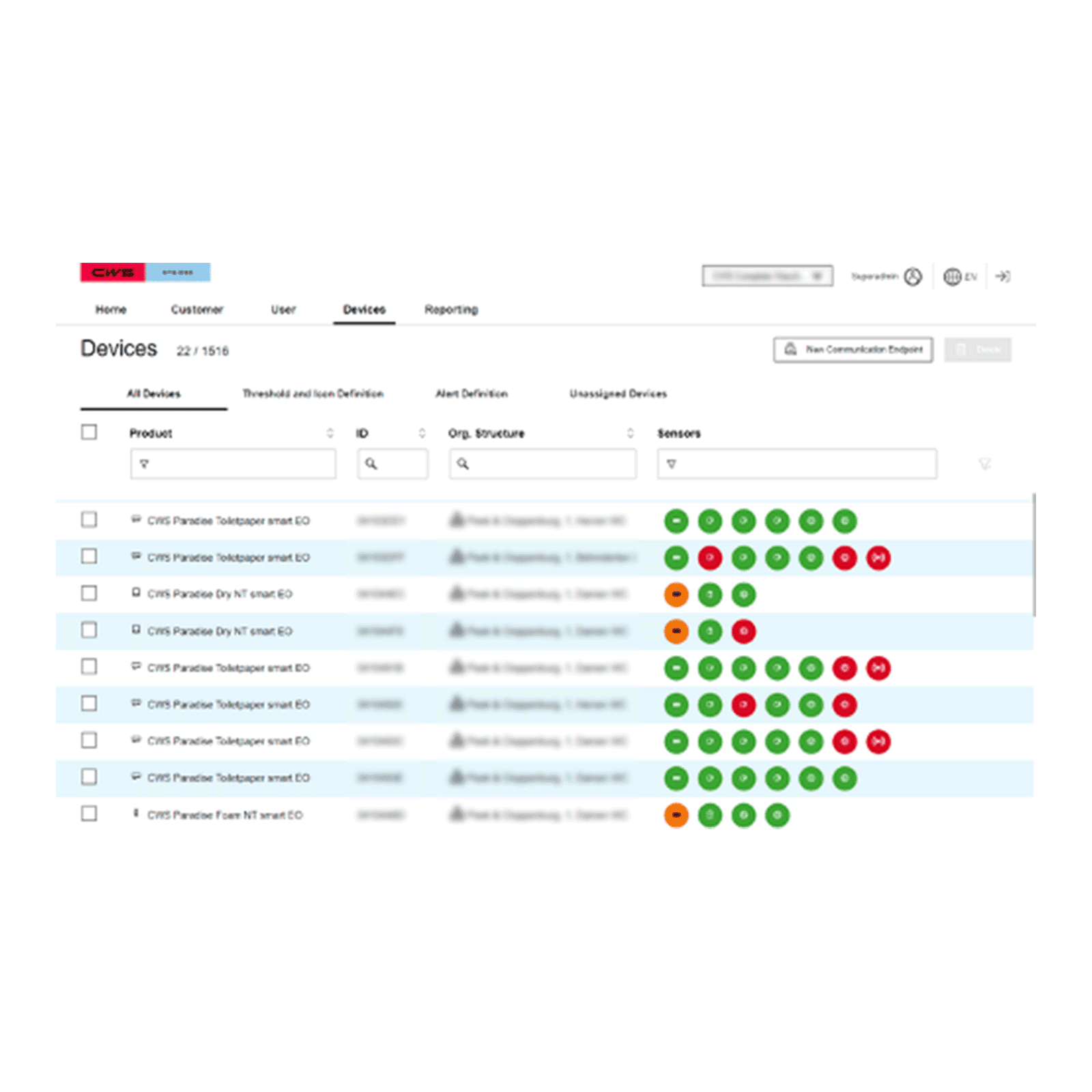Click the dispenser icon of the Dry NT row with red sensor
1092x1092 pixels.
pos(136,630)
